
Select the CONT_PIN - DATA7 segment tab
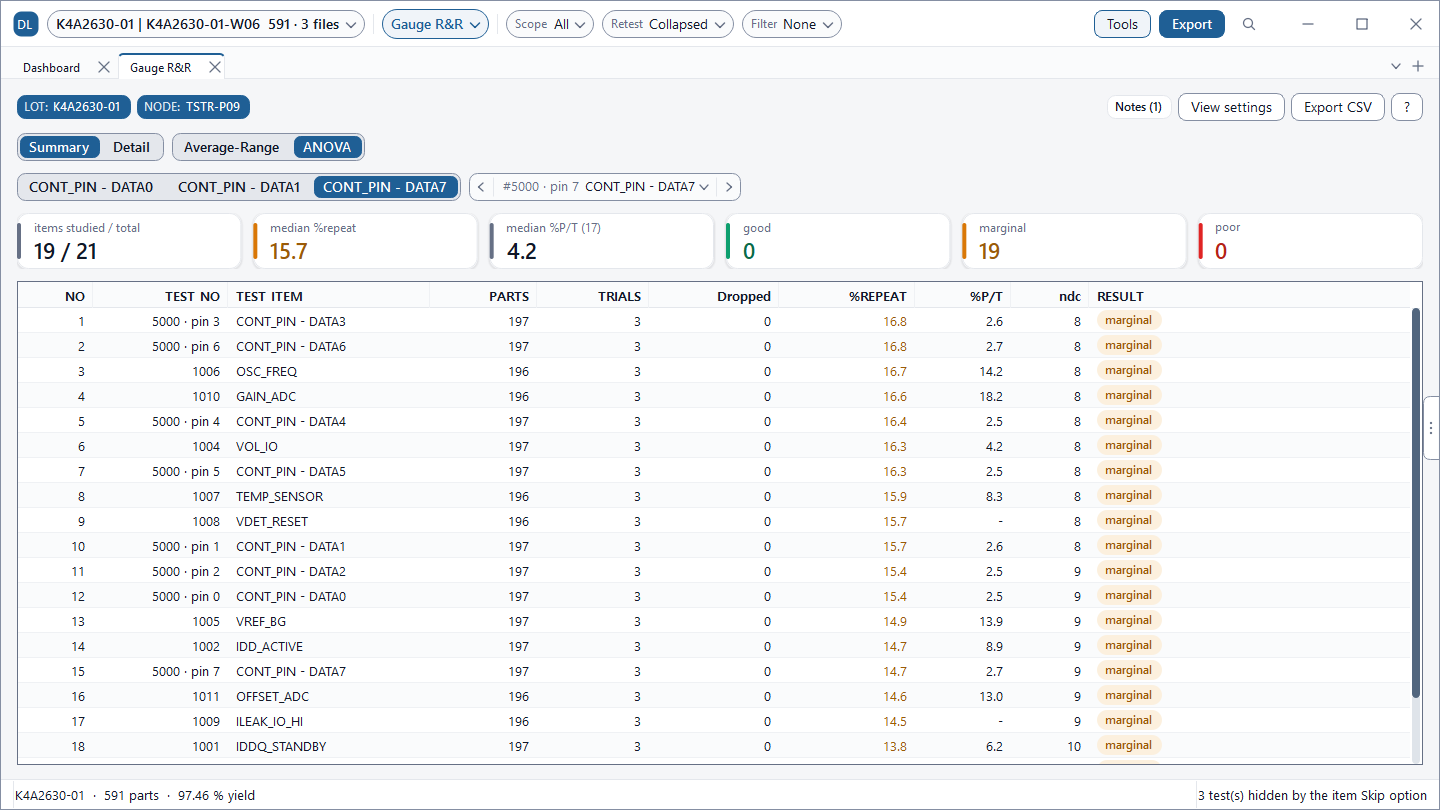tap(385, 186)
